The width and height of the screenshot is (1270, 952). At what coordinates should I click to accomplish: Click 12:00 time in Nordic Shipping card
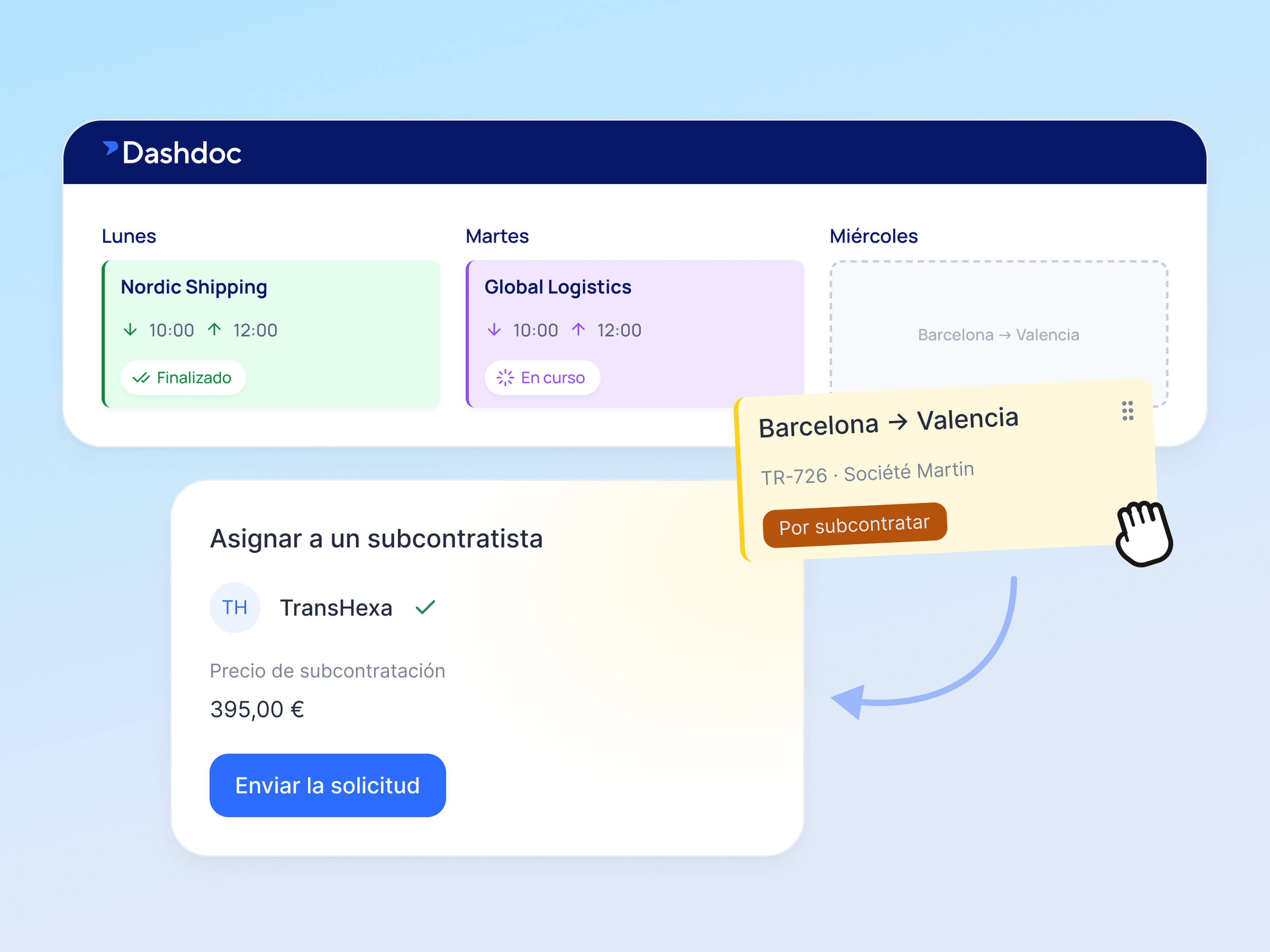[255, 330]
